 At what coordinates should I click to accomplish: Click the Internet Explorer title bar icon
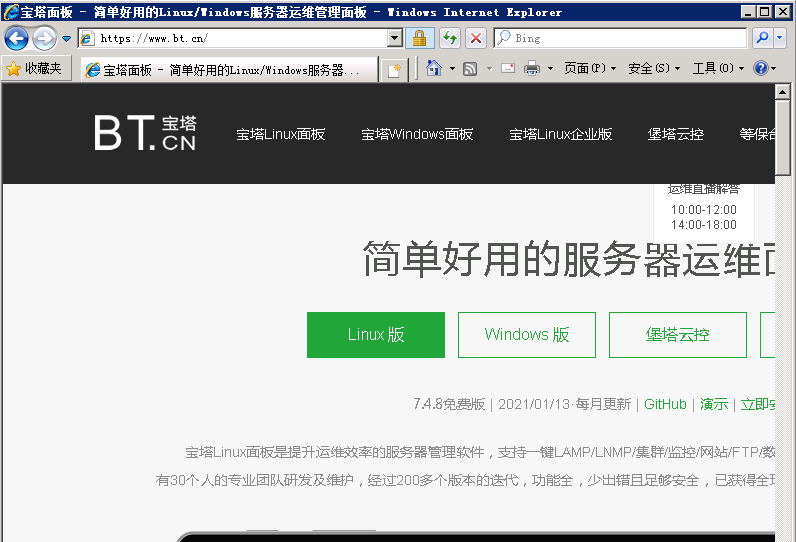pos(11,12)
